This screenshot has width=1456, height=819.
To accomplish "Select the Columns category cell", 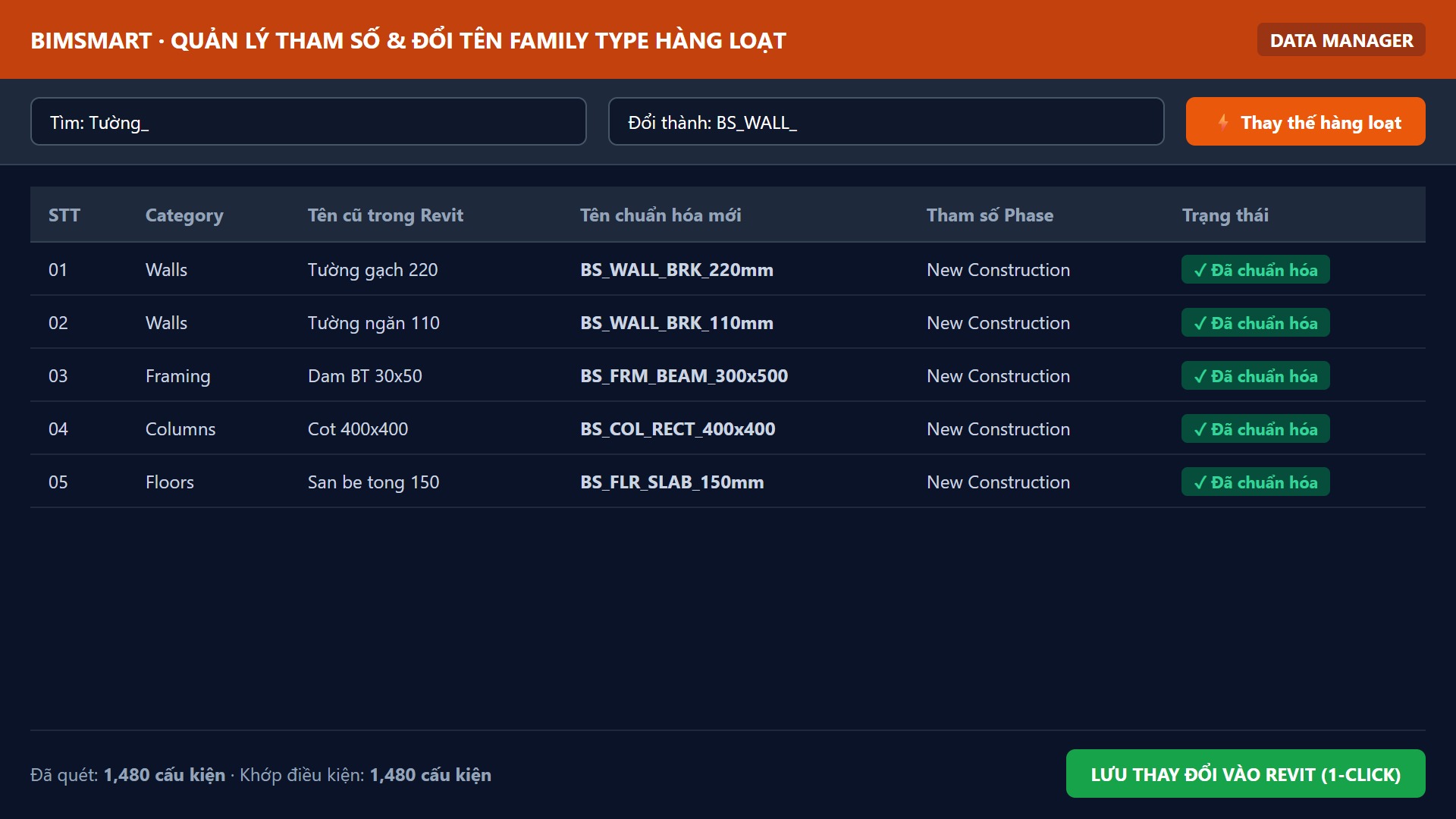I will point(180,429).
